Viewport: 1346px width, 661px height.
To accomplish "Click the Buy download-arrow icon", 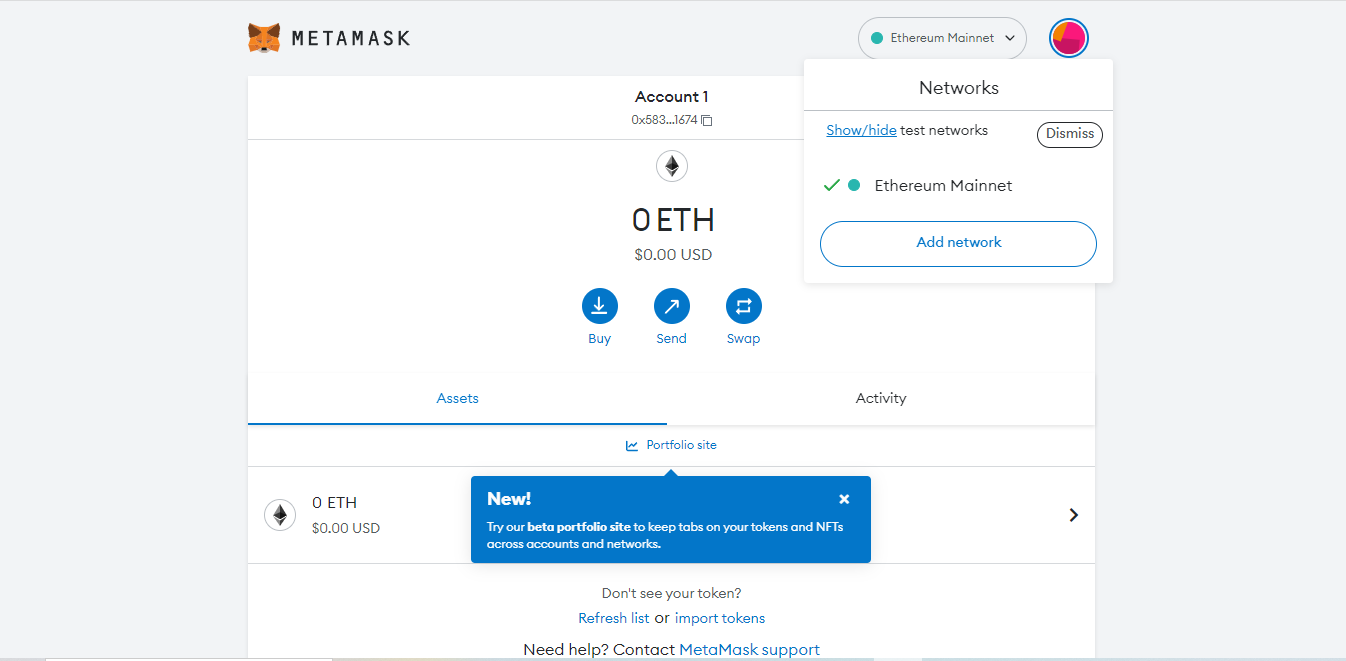I will click(x=599, y=306).
